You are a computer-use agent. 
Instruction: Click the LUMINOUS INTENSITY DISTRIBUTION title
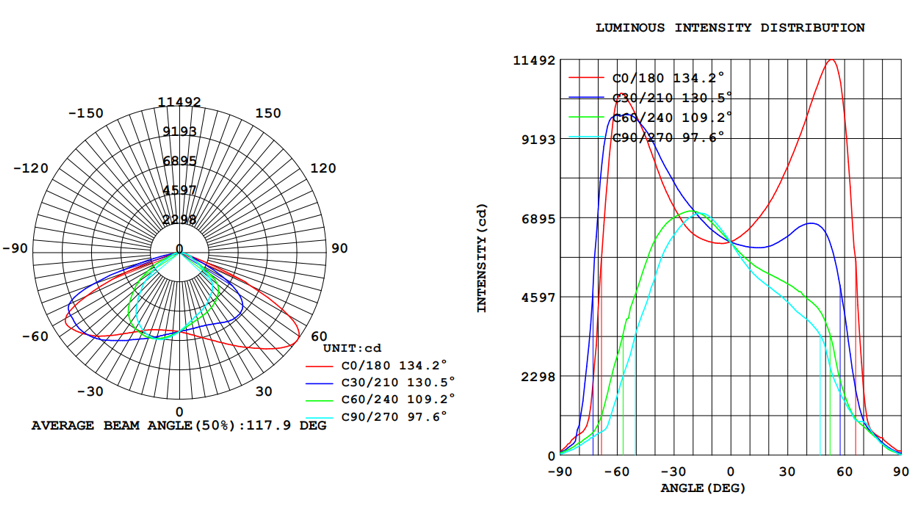click(730, 28)
